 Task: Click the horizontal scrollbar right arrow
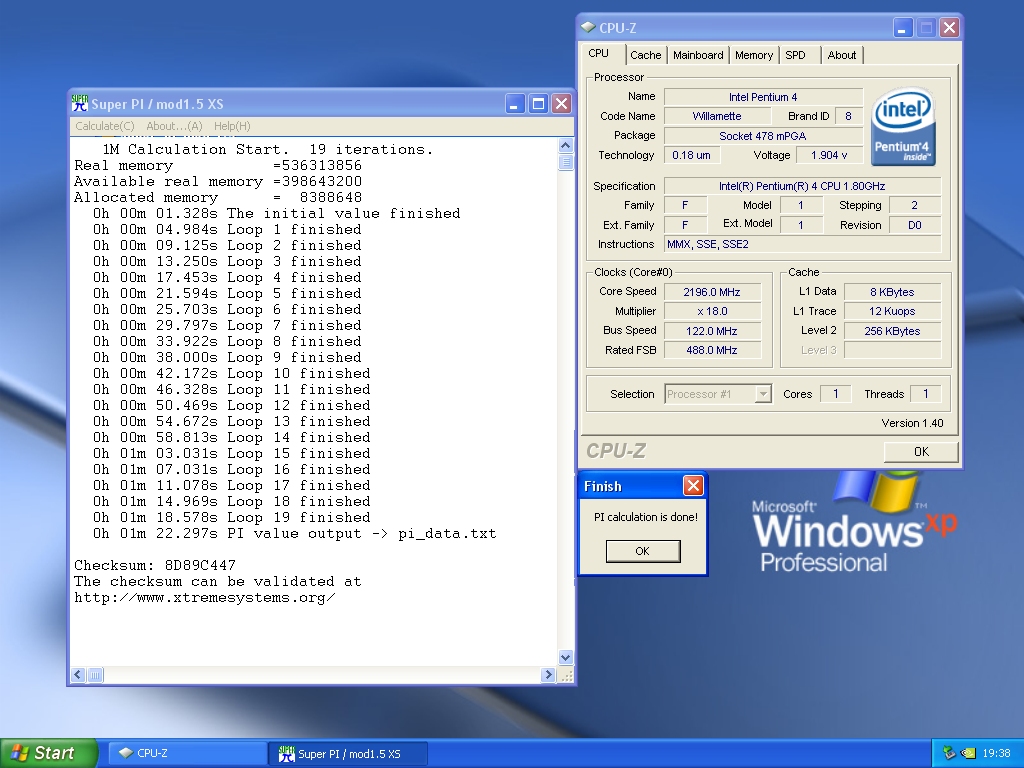[548, 675]
